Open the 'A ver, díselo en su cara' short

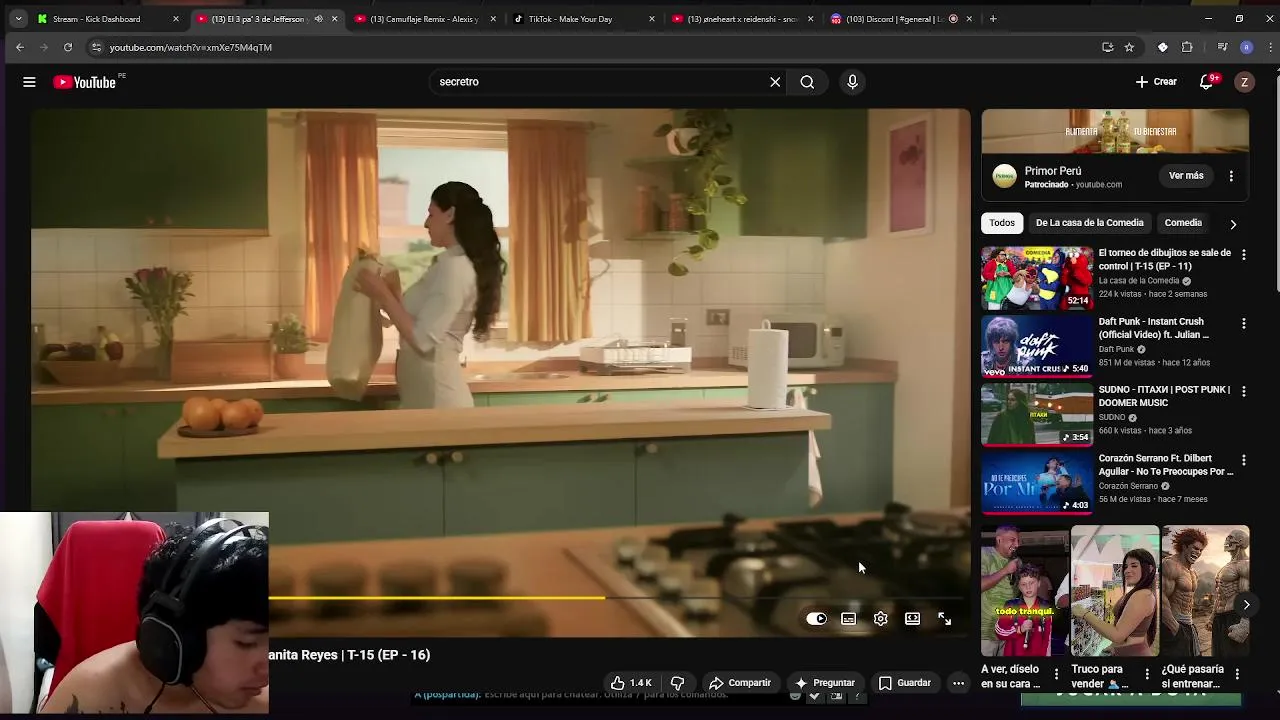(1024, 591)
